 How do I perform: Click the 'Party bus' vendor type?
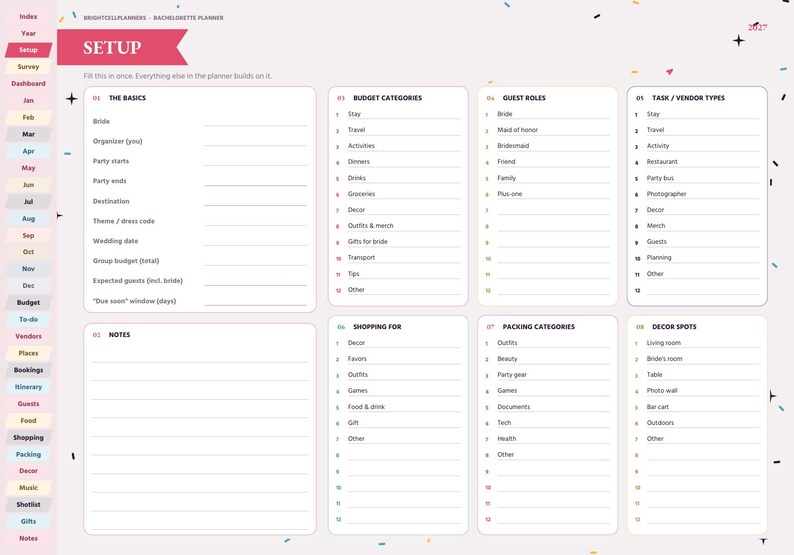pos(660,178)
